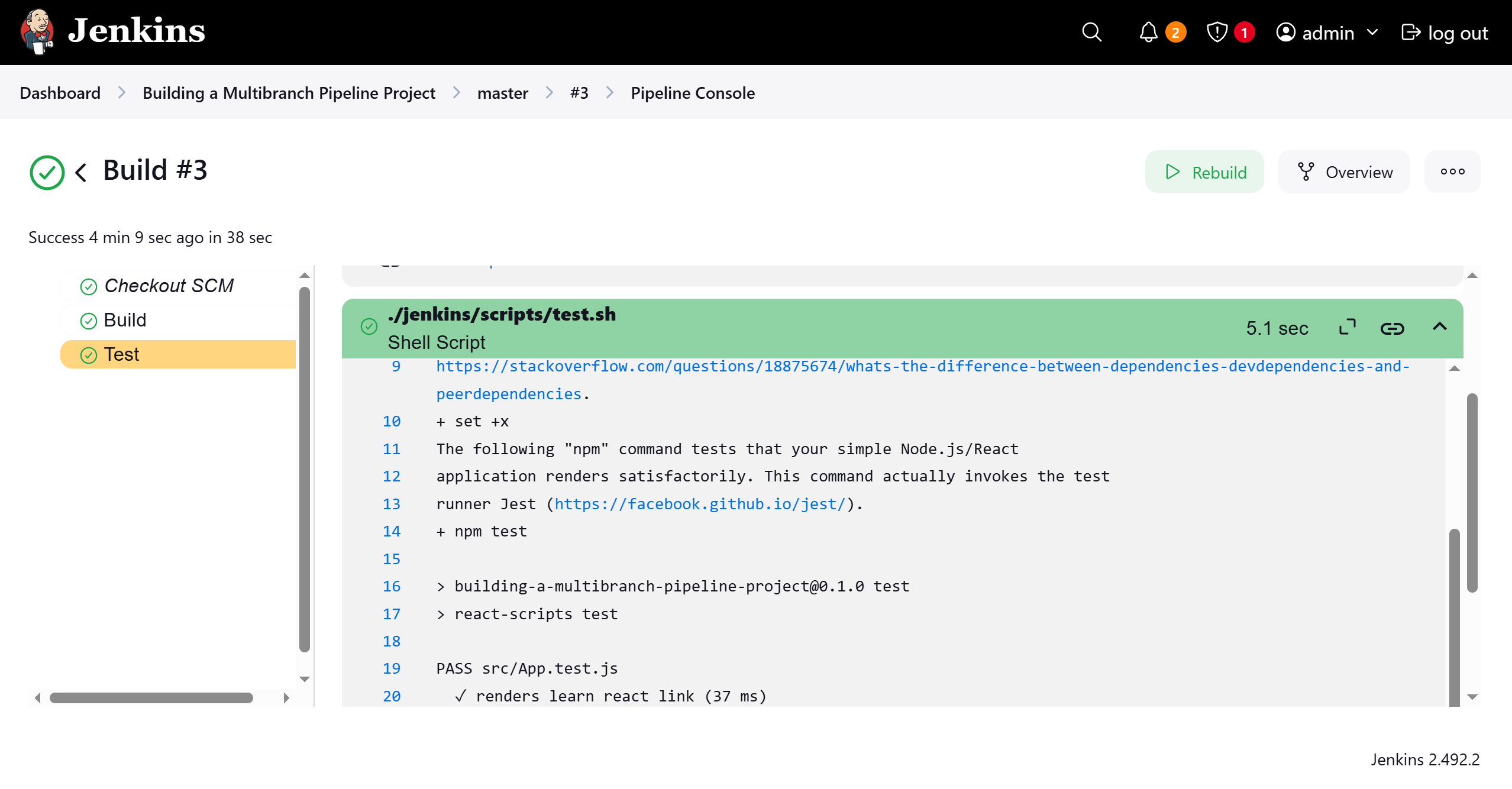
Task: Open build #3 breadcrumb
Action: [x=579, y=93]
